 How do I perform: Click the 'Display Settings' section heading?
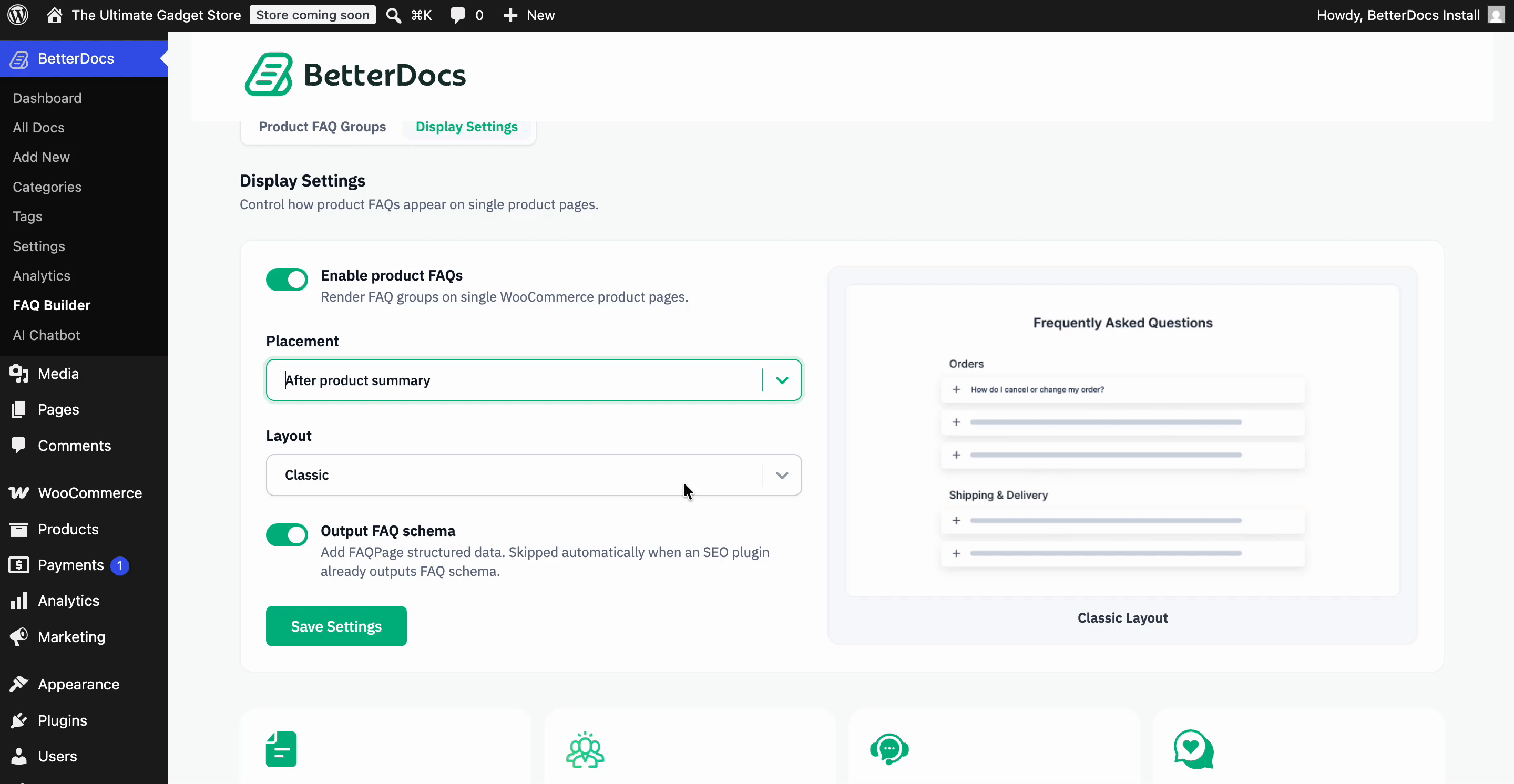[303, 181]
